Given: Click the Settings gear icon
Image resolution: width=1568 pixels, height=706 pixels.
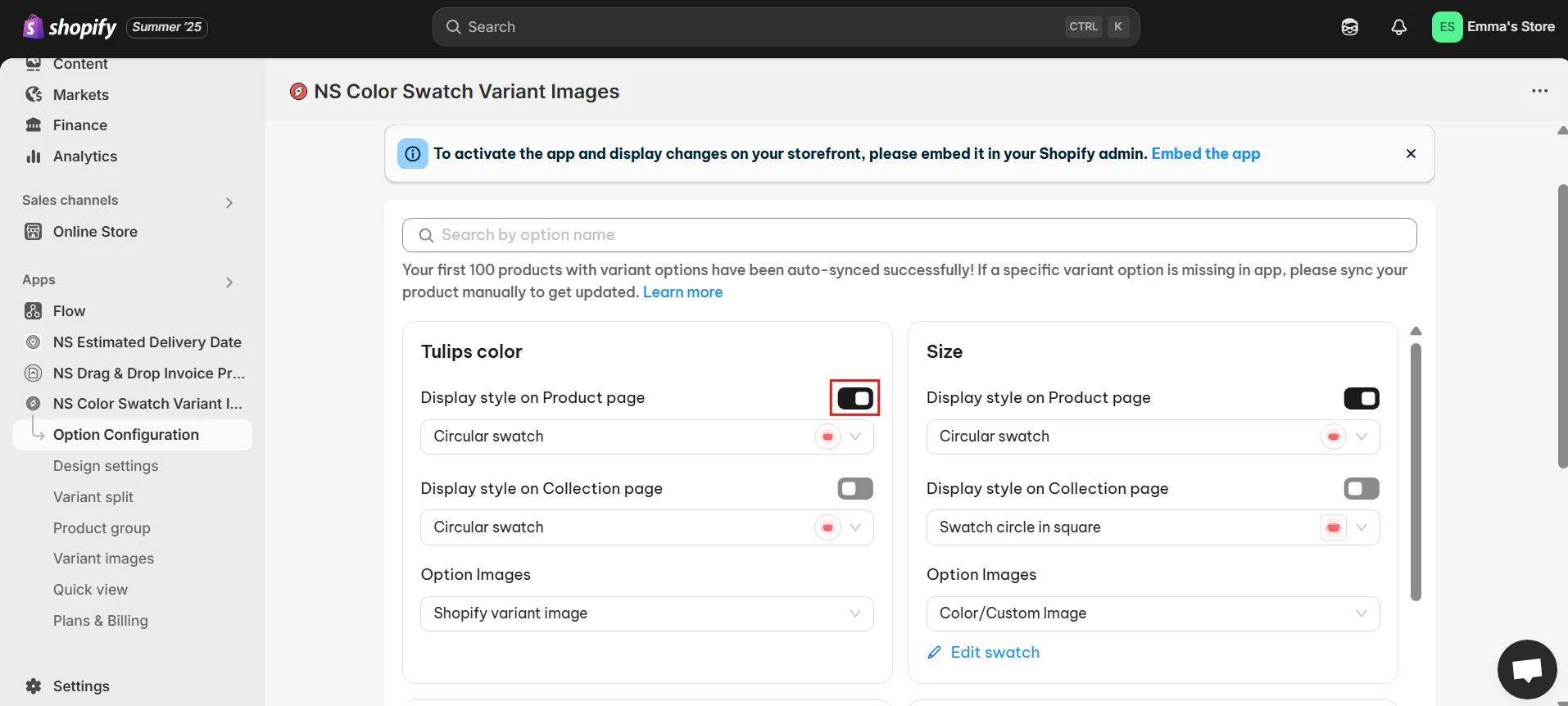Looking at the screenshot, I should point(34,686).
